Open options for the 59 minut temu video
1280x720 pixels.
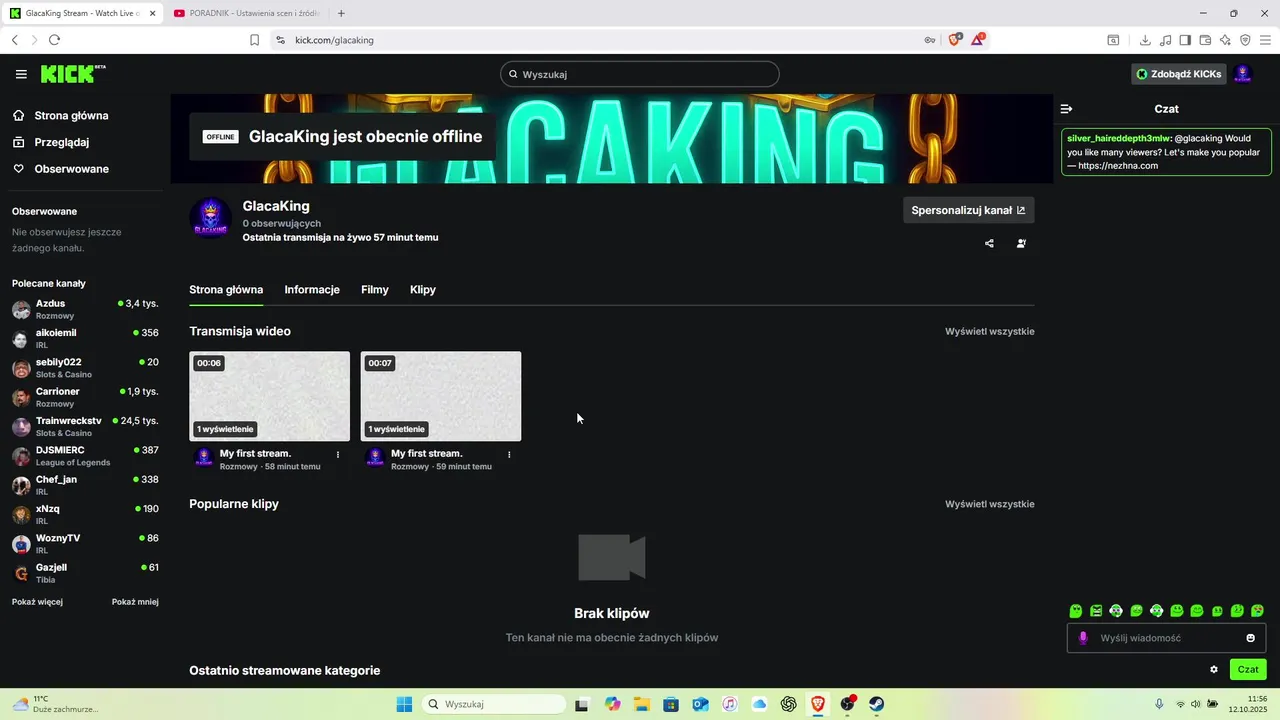pos(509,454)
